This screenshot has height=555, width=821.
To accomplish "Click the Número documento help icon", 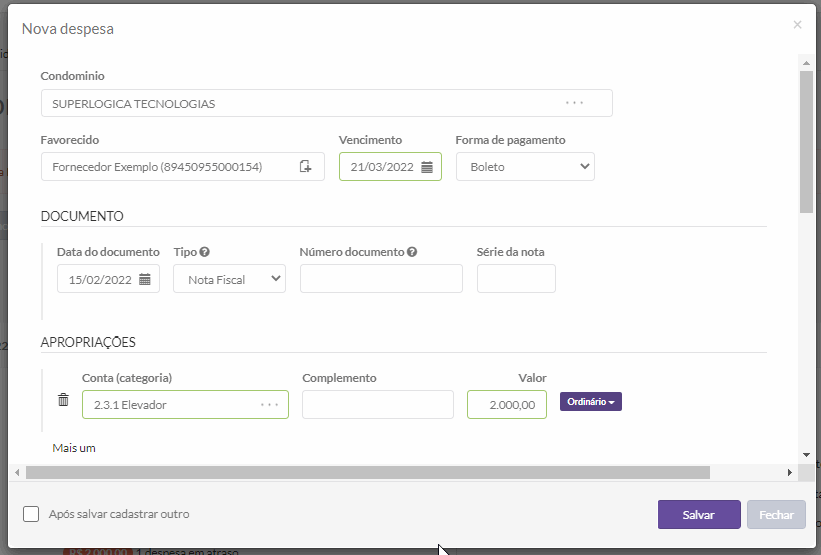I will tap(412, 252).
